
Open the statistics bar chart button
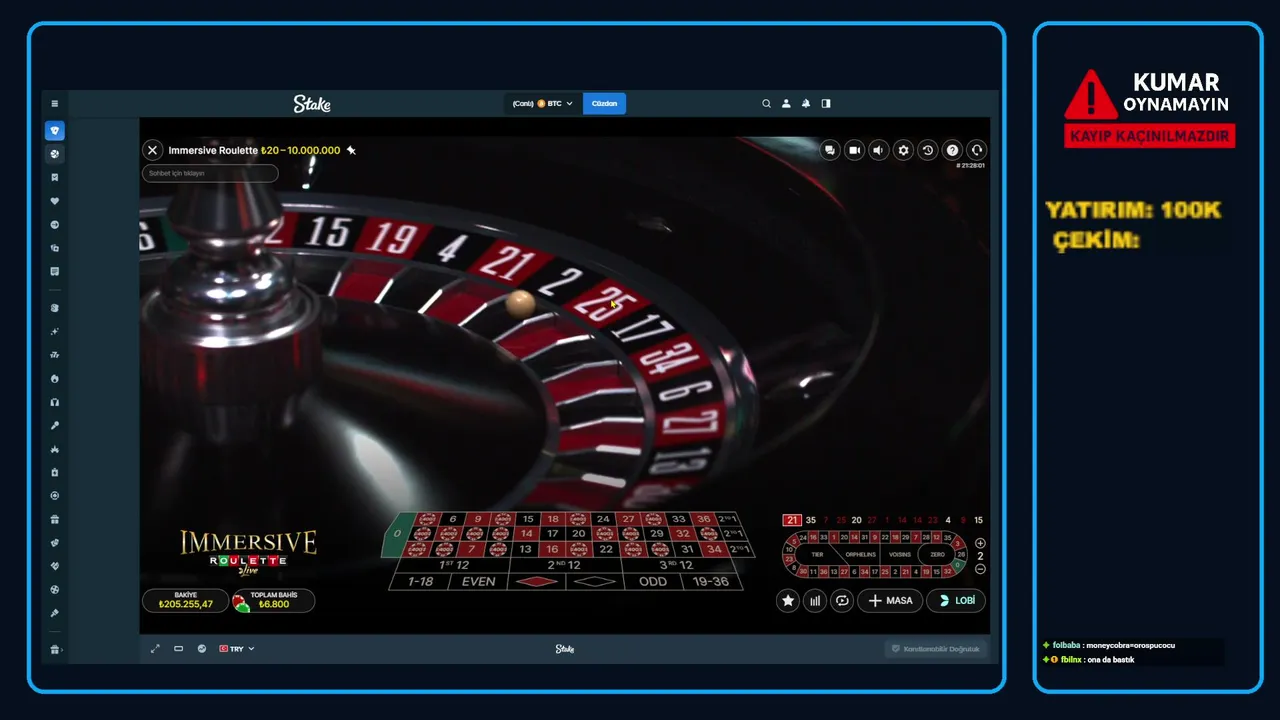(815, 601)
